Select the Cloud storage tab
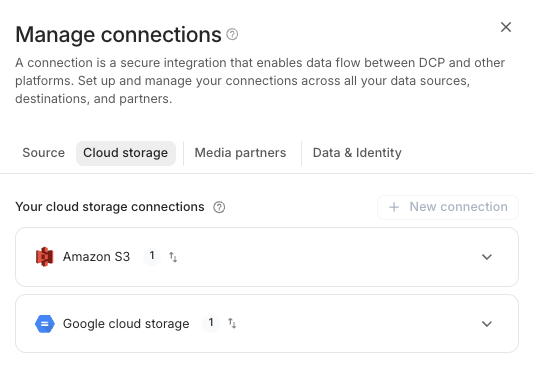This screenshot has height=392, width=533. coord(126,153)
